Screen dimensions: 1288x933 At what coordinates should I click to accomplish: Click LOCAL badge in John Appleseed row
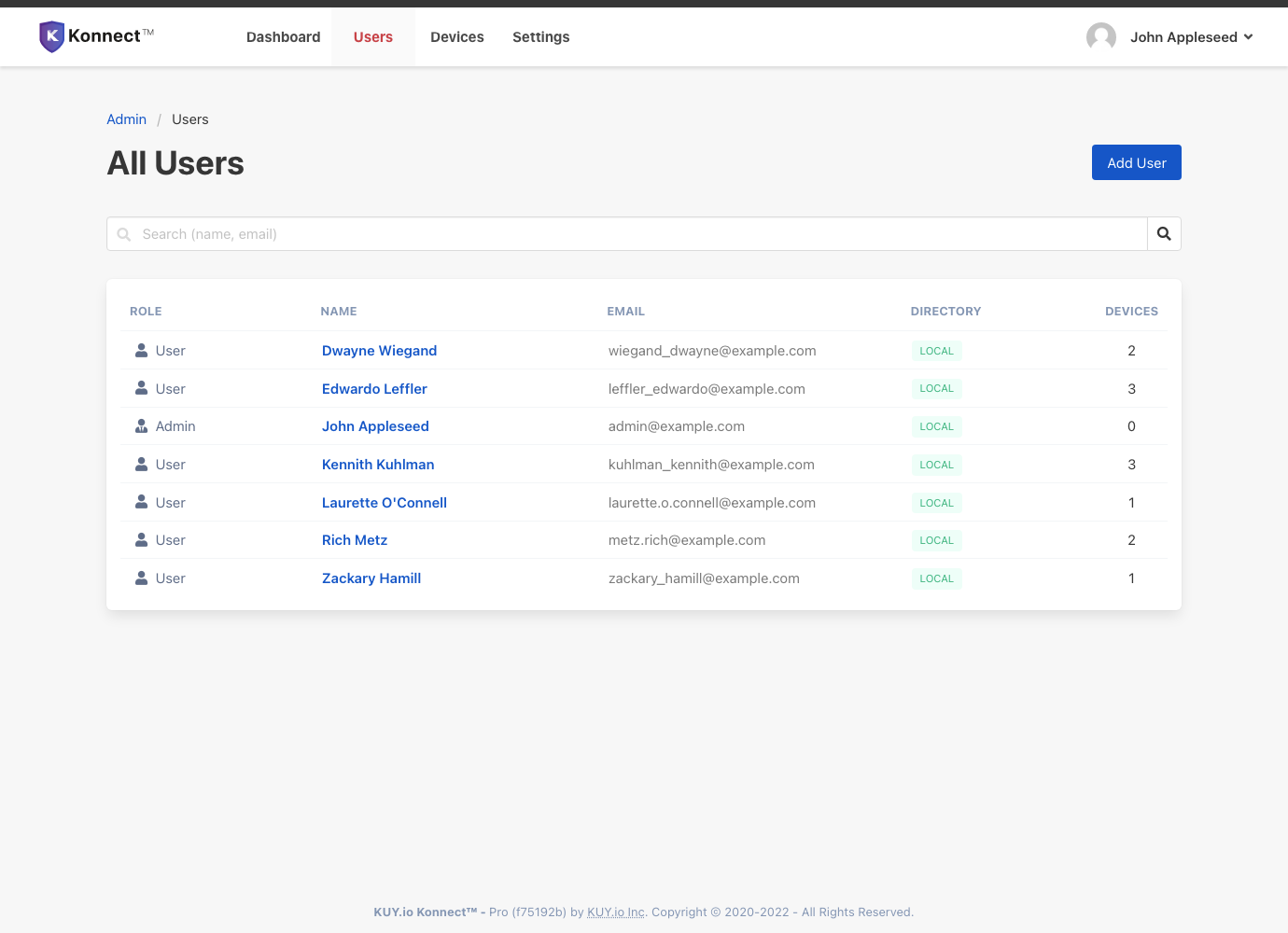(937, 426)
